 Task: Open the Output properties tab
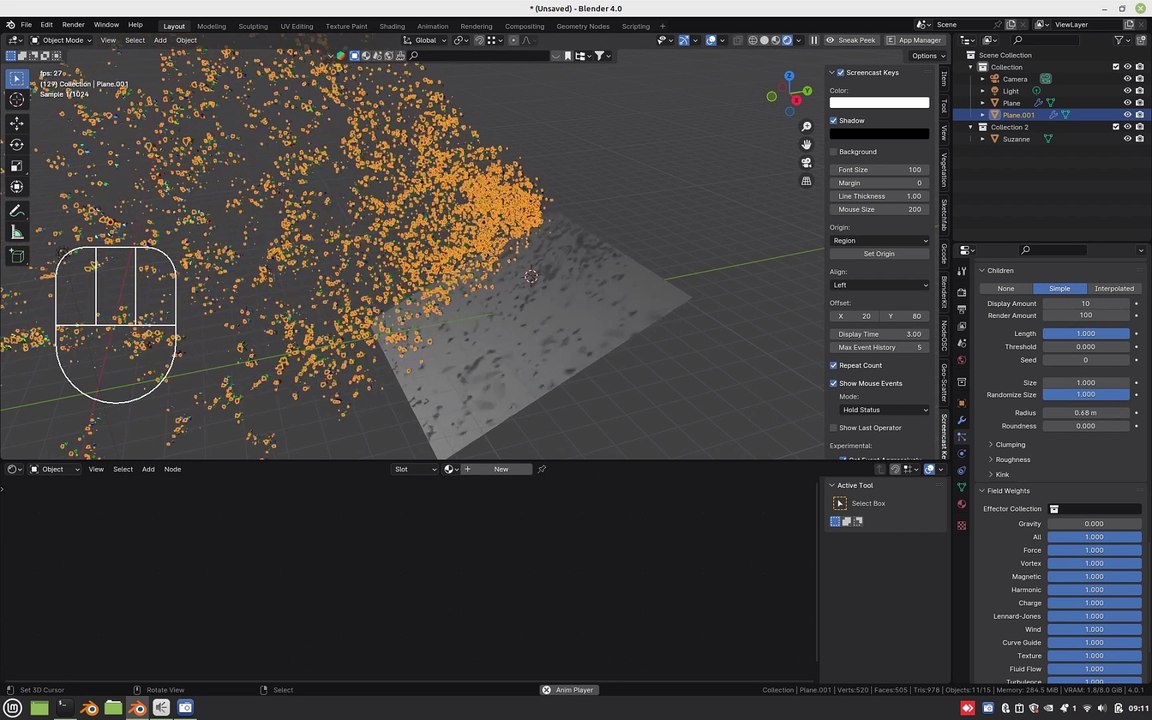click(962, 309)
